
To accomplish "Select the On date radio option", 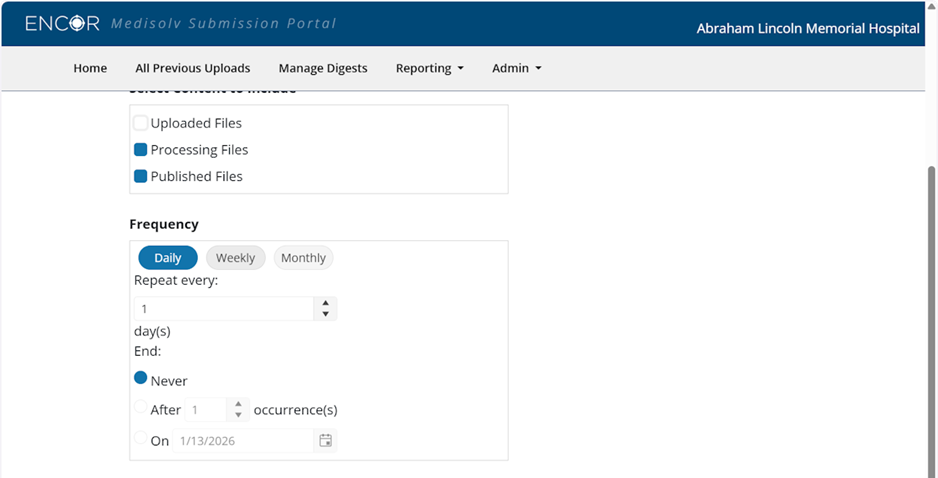I will coord(141,437).
